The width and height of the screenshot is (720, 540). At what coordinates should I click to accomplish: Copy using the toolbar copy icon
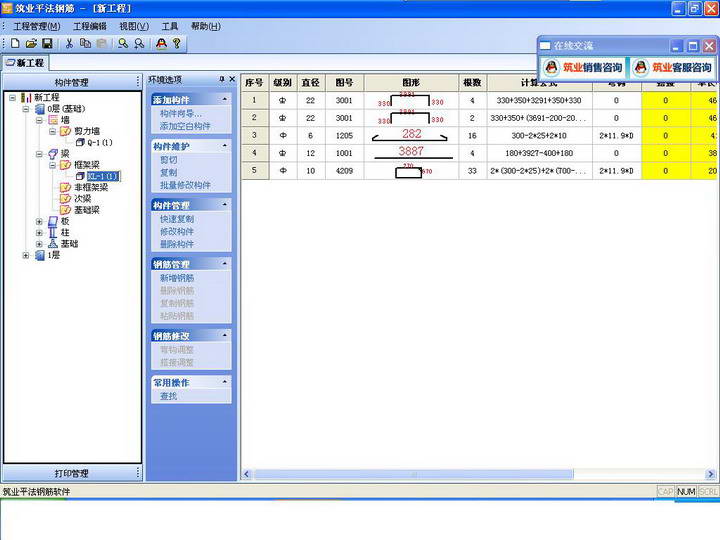click(85, 43)
